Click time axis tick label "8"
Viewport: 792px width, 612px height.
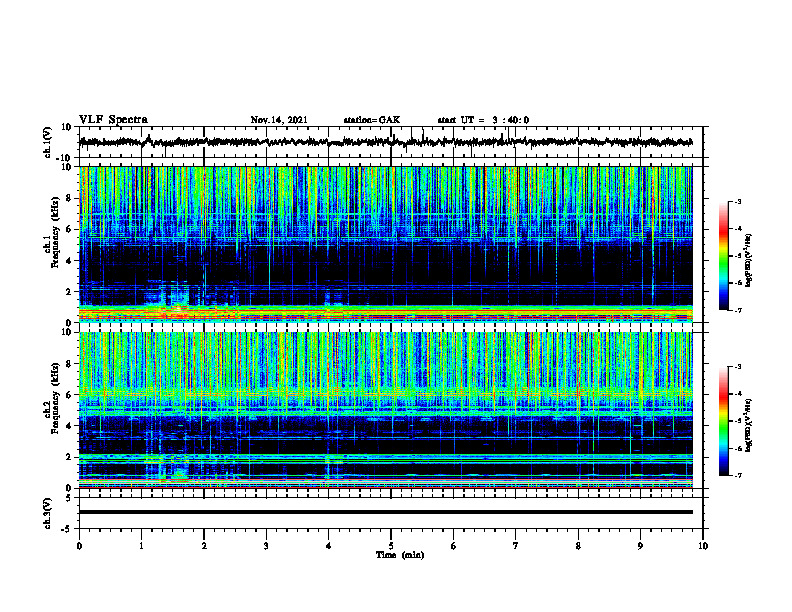click(x=578, y=546)
